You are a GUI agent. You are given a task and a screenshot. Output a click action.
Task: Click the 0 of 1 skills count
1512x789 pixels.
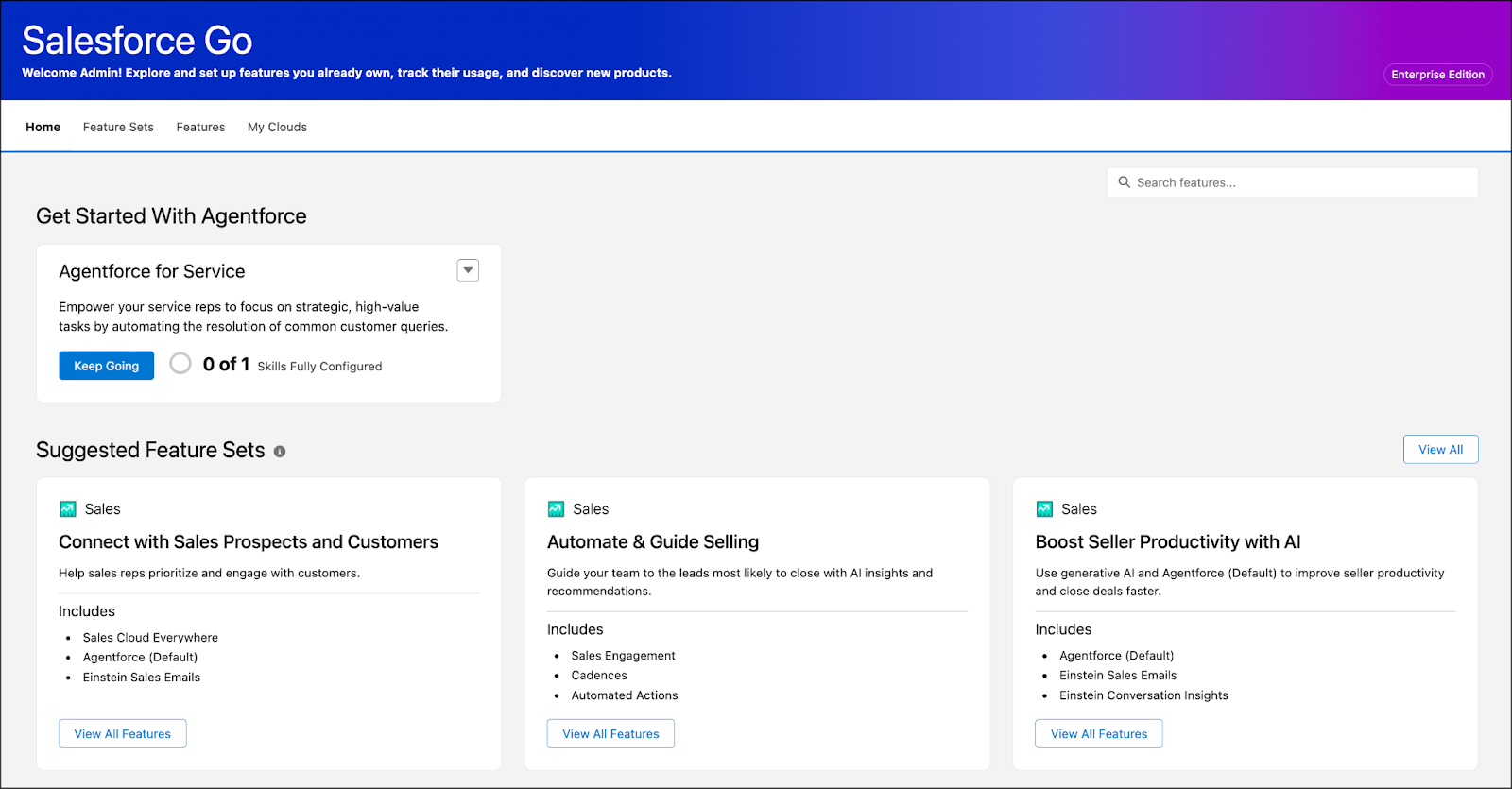226,365
